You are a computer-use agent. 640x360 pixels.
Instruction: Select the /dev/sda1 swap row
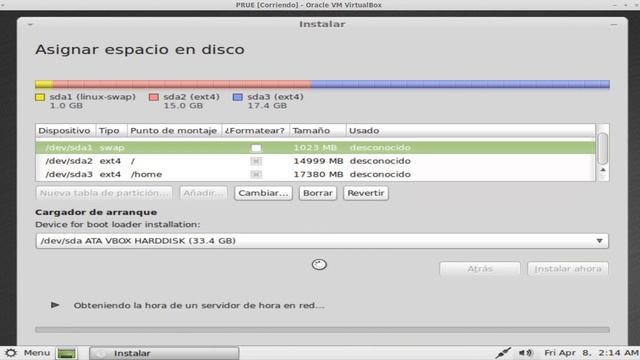coord(316,148)
